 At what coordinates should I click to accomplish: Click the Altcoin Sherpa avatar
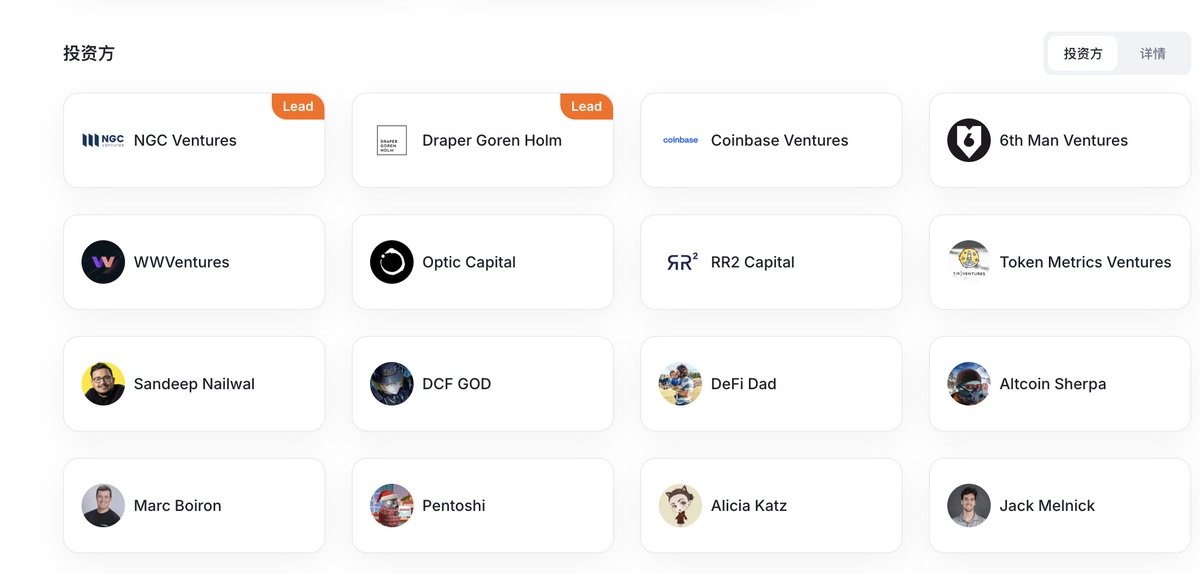pyautogui.click(x=969, y=384)
